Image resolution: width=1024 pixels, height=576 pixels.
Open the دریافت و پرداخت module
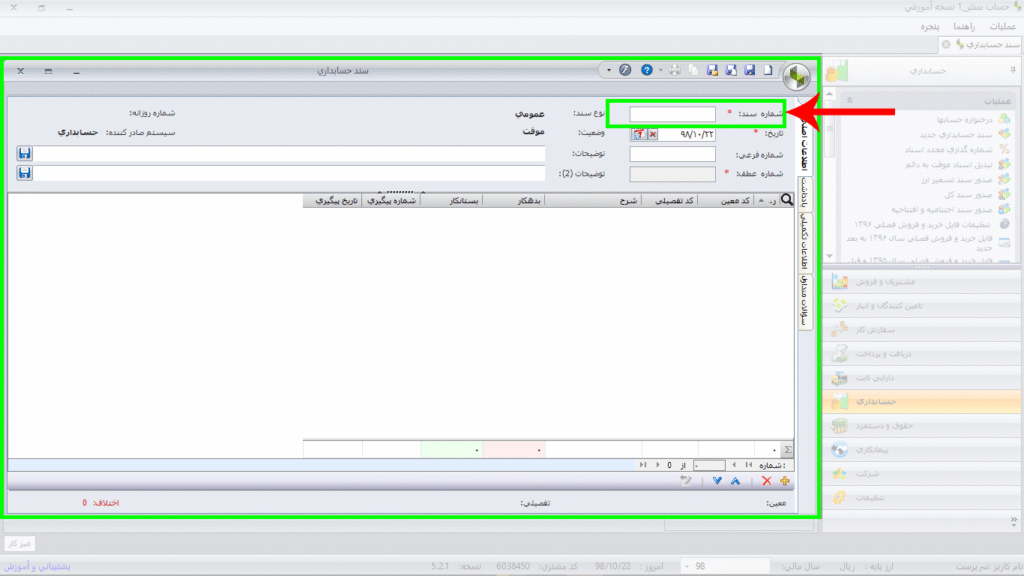(921, 353)
